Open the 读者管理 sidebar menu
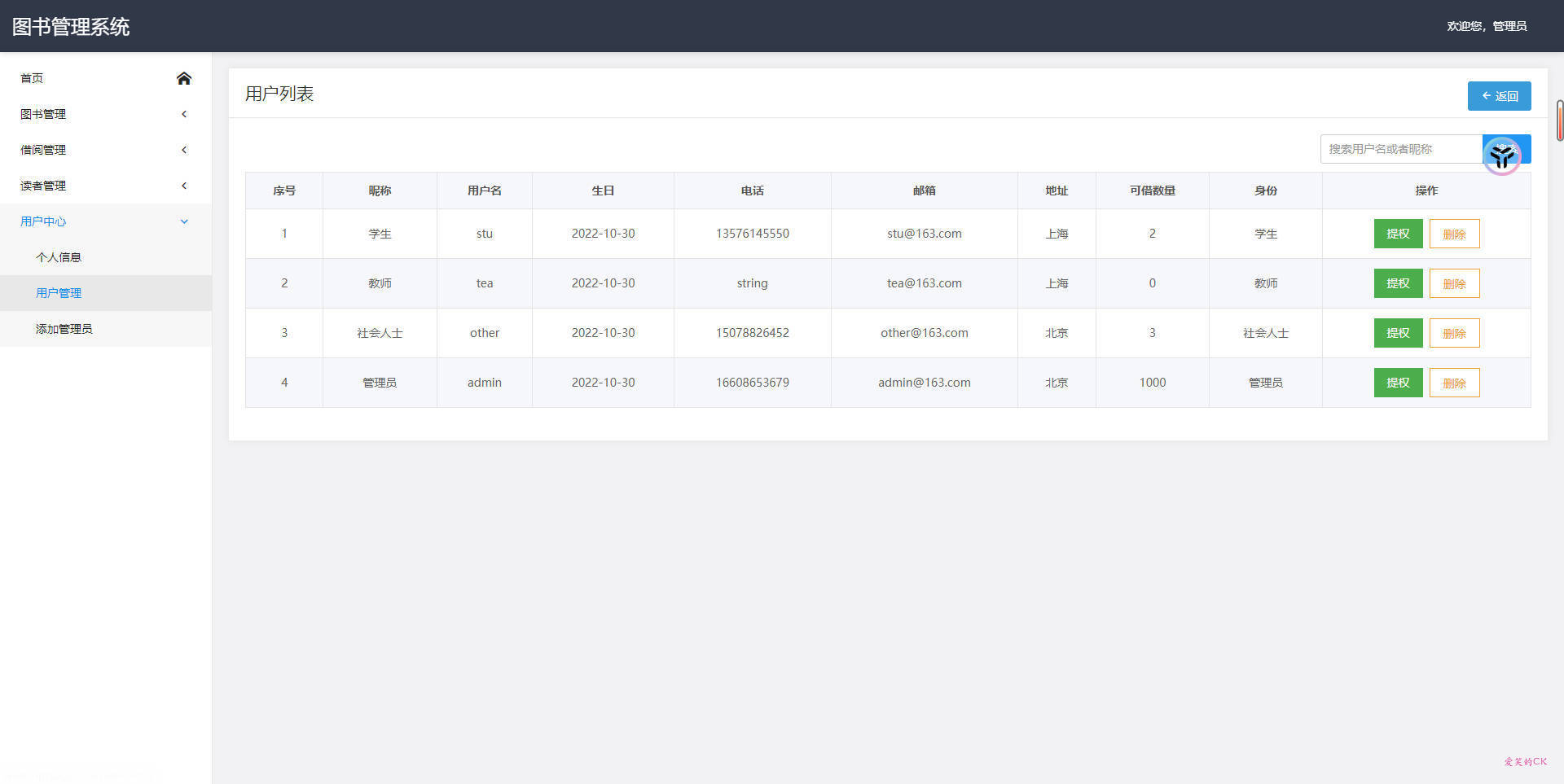The width and height of the screenshot is (1564, 784). pos(106,186)
